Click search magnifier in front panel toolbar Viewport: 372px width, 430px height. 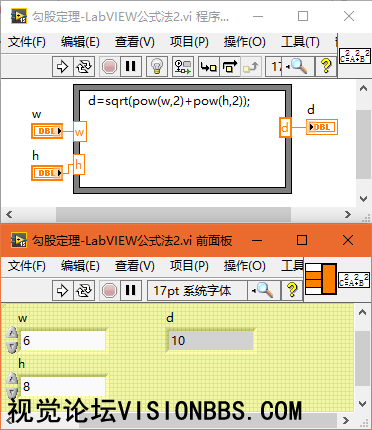pos(263,291)
